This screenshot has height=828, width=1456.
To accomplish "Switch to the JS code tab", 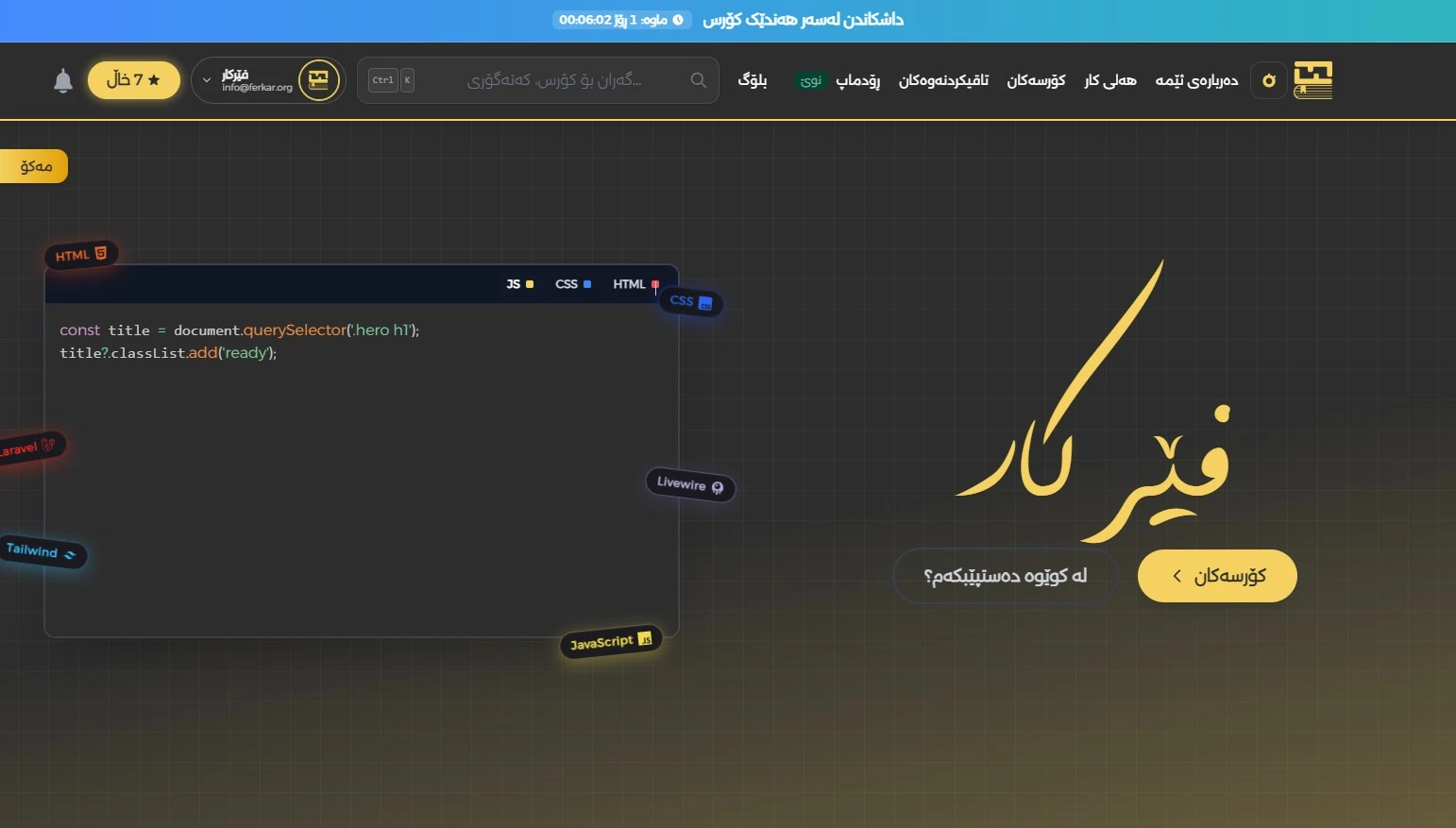I will 519,284.
